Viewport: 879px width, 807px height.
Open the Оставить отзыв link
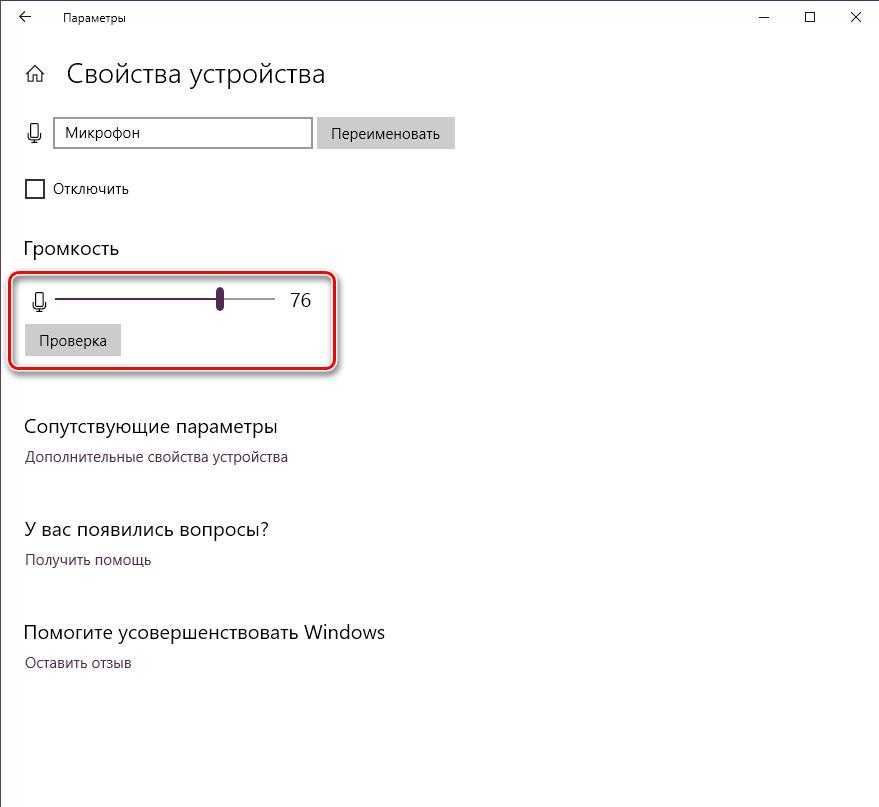[x=78, y=663]
